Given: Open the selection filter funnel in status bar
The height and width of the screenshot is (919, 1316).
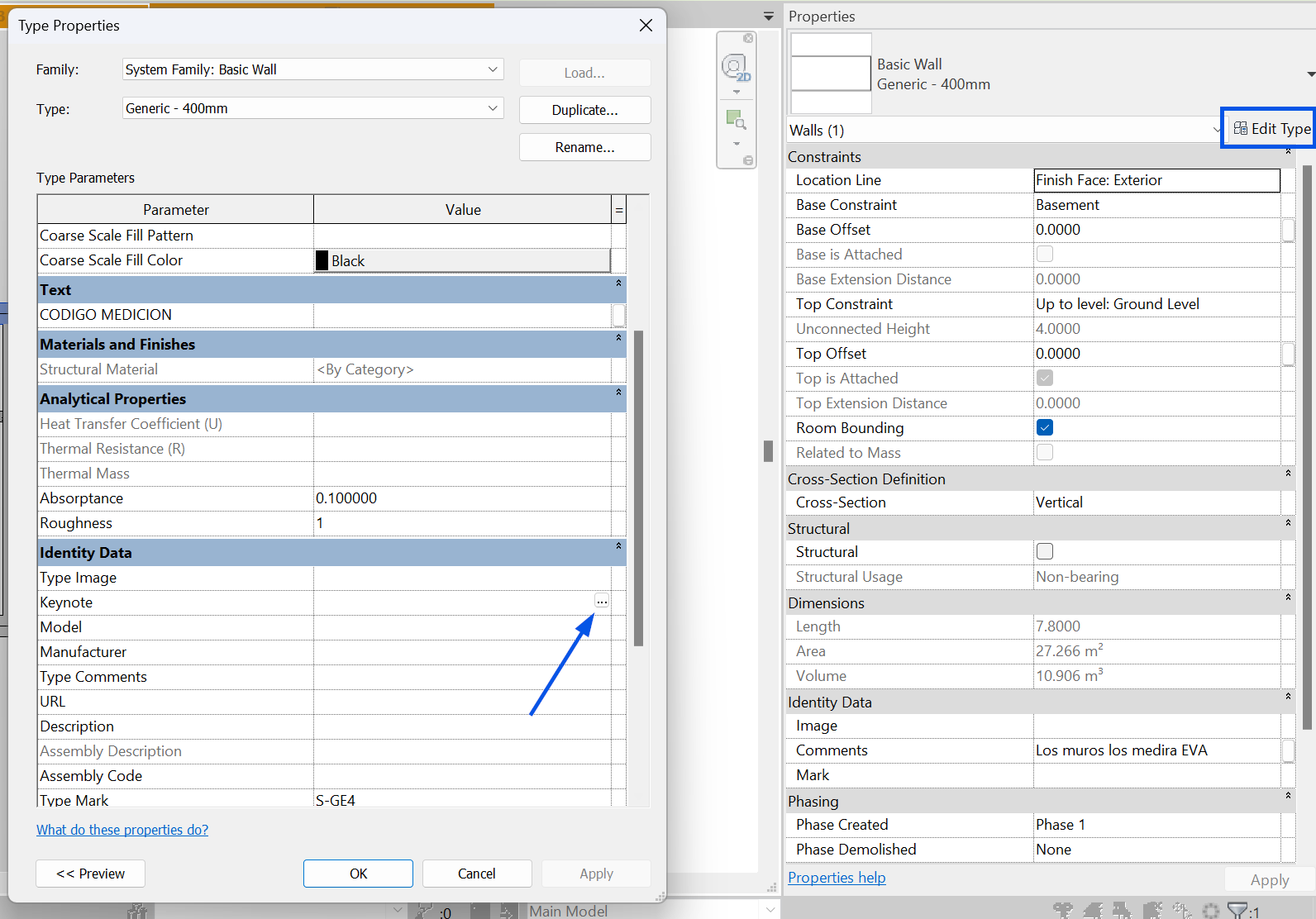Looking at the screenshot, I should click(x=1237, y=911).
